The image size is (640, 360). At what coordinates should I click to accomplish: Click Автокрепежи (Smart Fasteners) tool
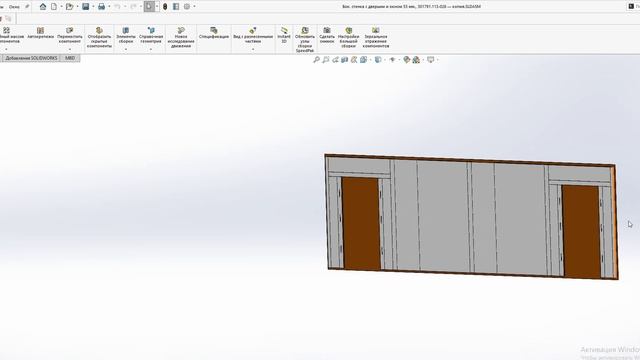click(40, 33)
